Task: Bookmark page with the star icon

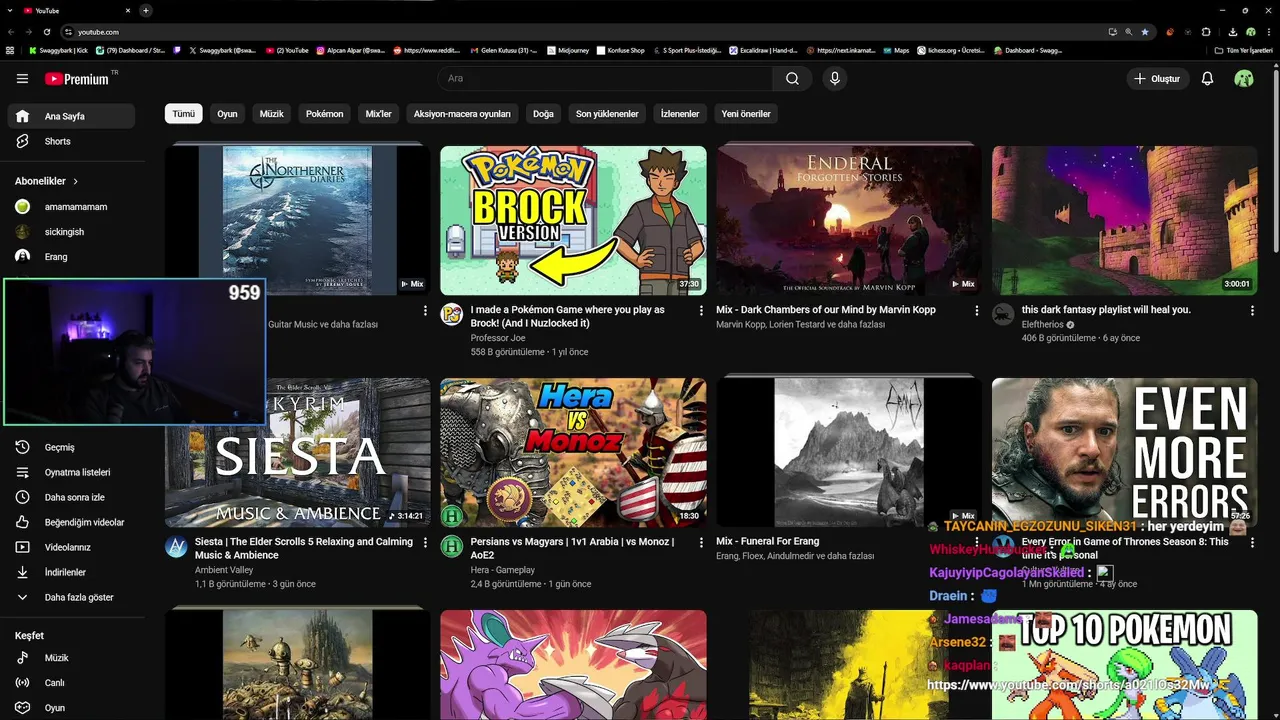Action: (x=1145, y=32)
